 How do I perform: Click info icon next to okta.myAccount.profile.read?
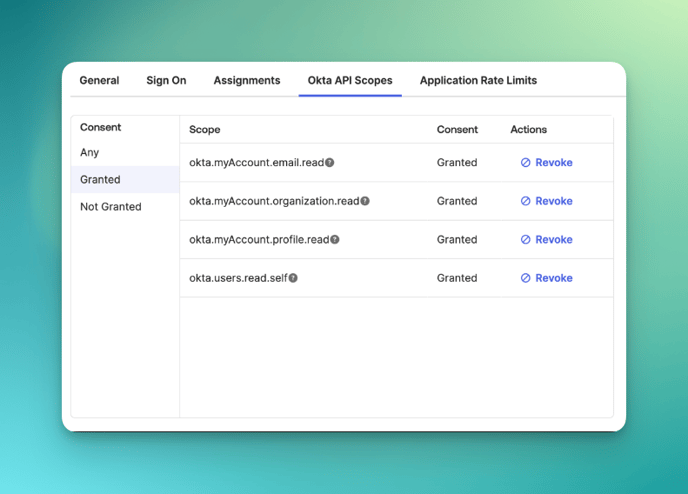[x=335, y=240]
